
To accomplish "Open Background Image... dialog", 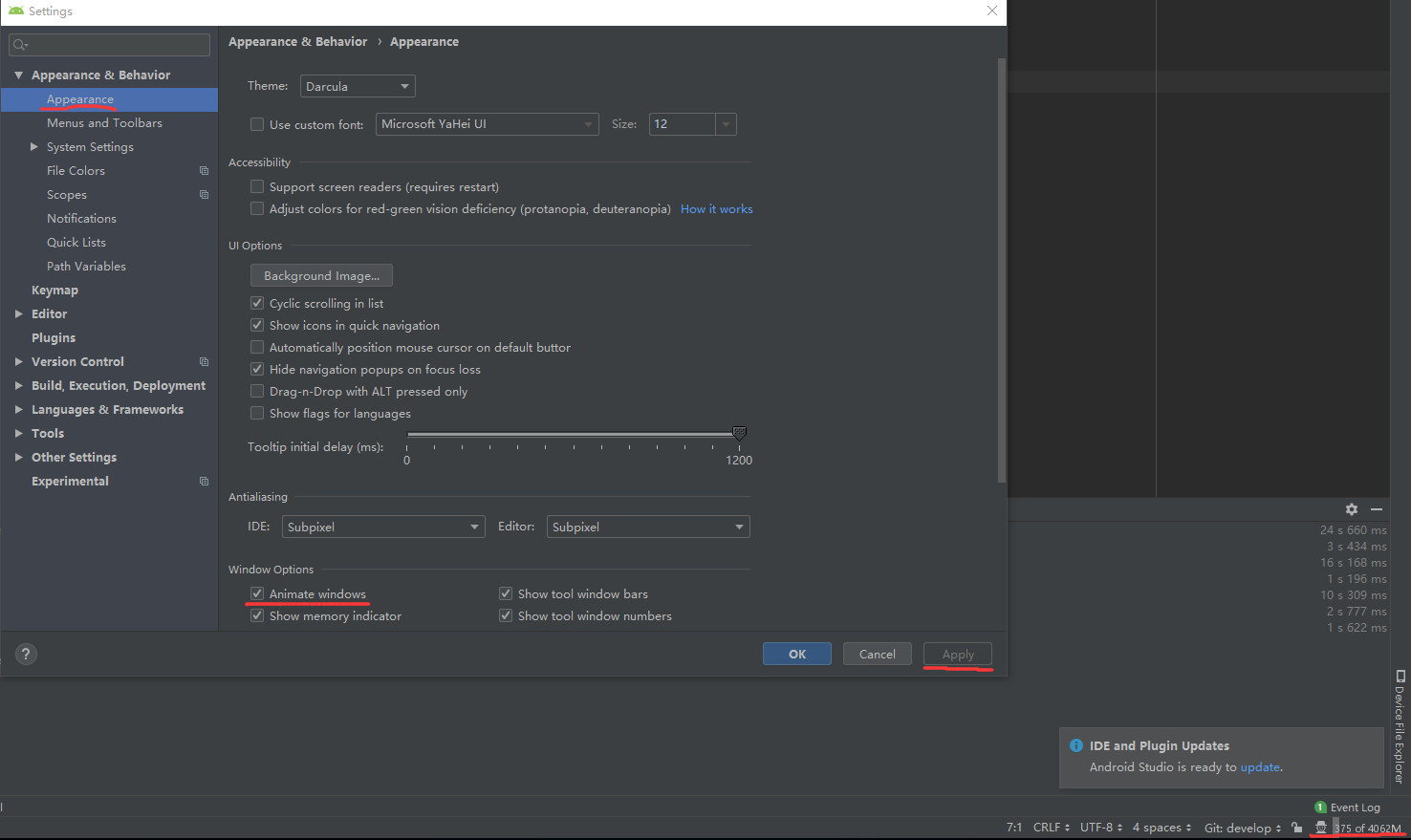I will pos(321,275).
